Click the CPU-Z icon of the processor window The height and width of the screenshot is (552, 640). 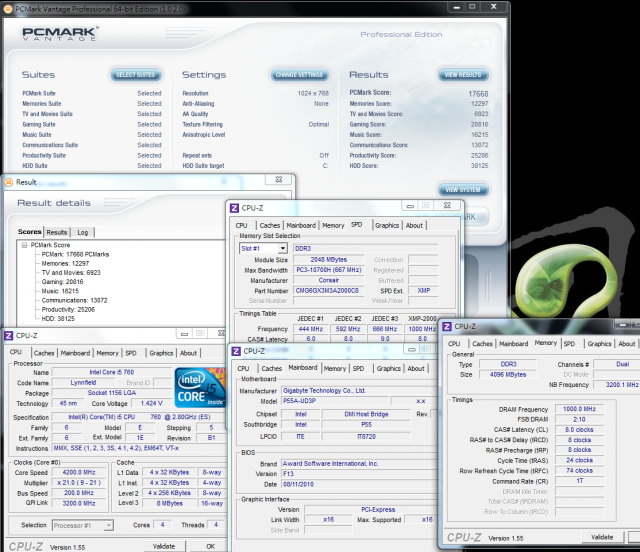tap(9, 336)
